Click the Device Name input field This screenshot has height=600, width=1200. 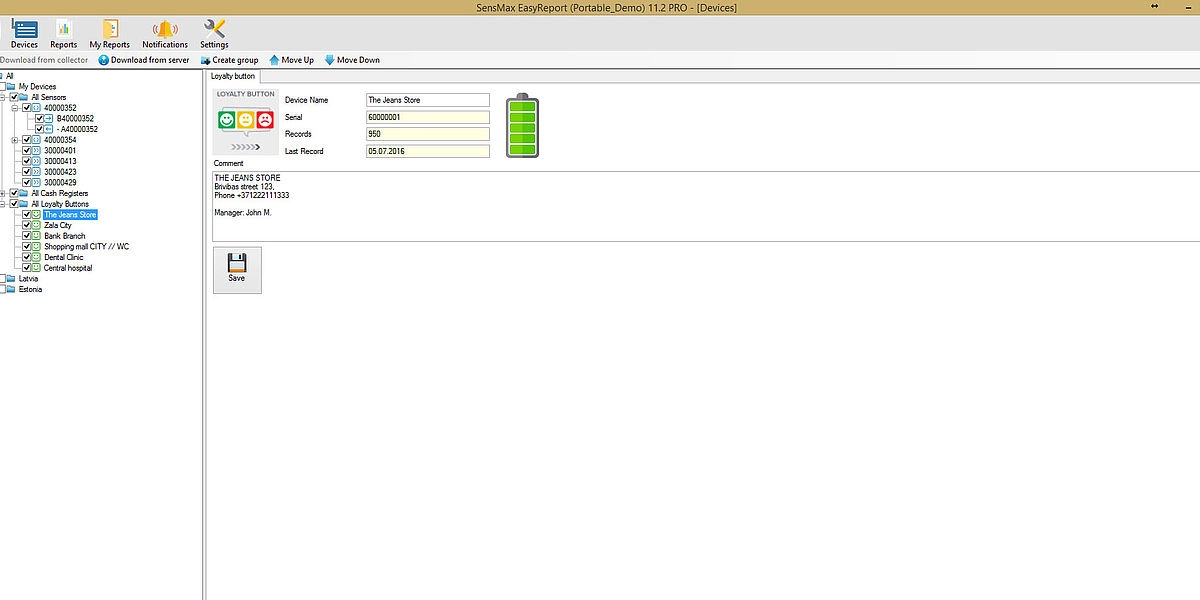point(428,100)
